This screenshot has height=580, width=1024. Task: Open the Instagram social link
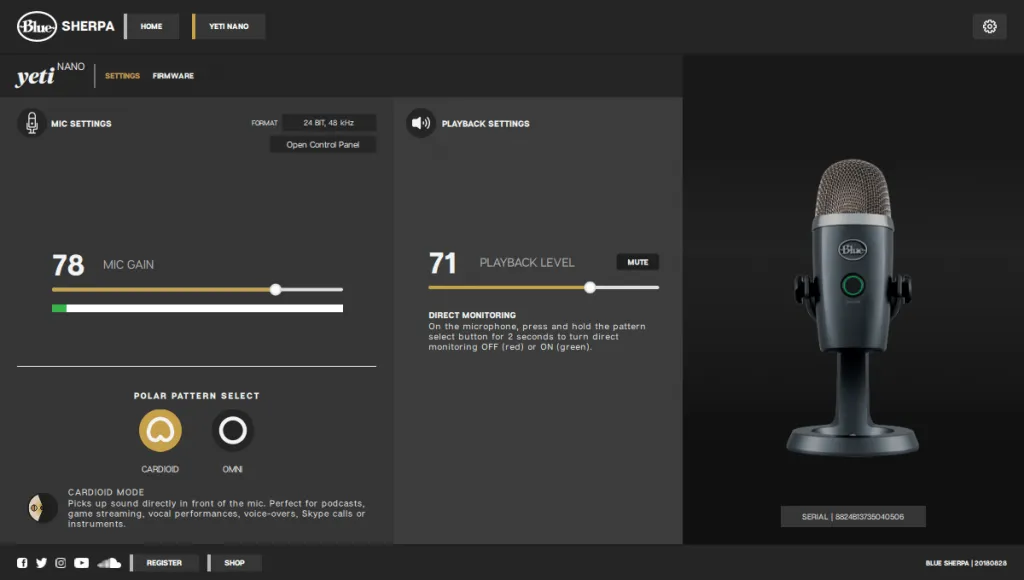pyautogui.click(x=60, y=563)
